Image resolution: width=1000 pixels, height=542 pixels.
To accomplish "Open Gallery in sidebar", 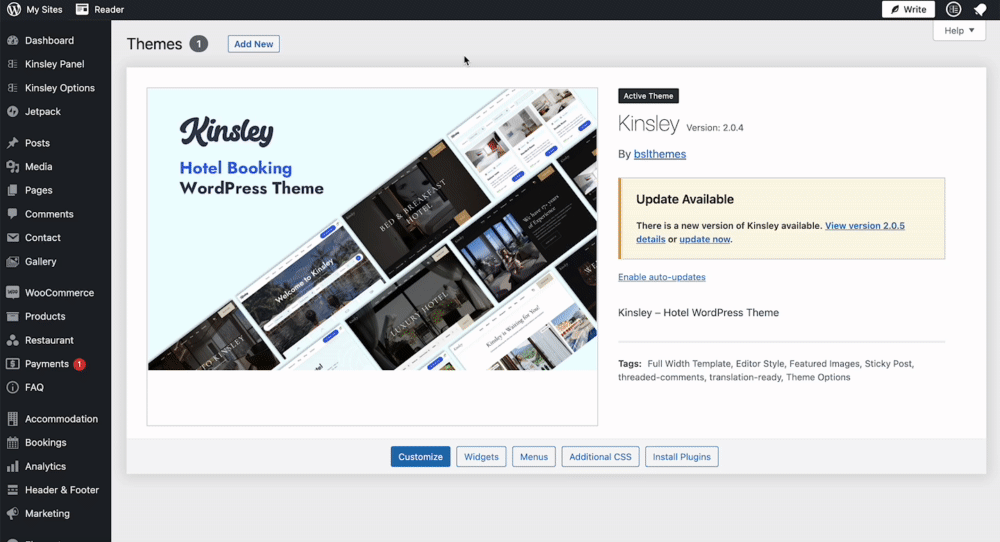I will pos(40,261).
